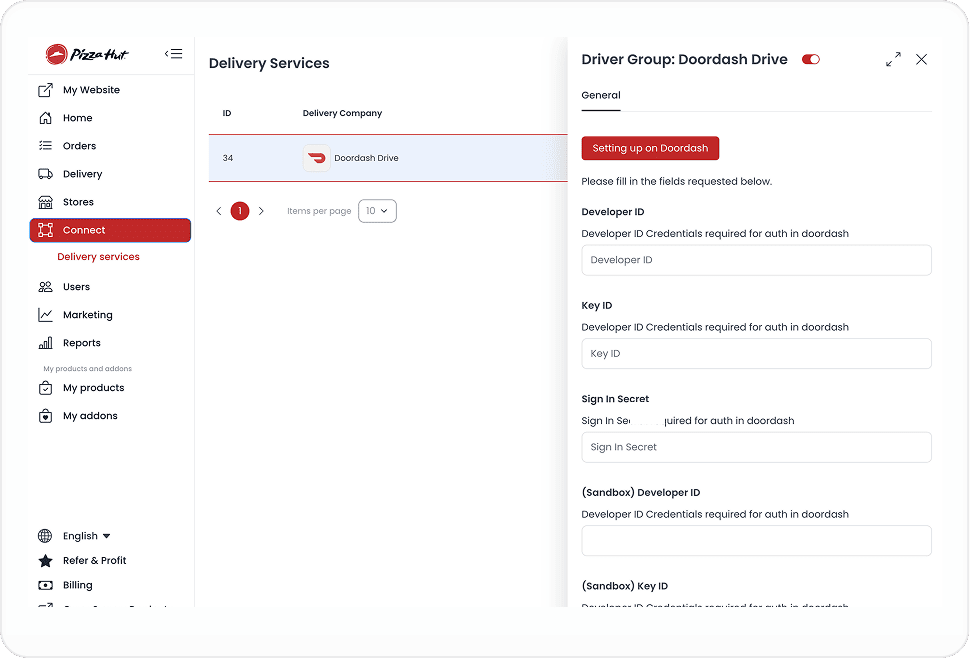Click the Billing money icon

[x=45, y=585]
